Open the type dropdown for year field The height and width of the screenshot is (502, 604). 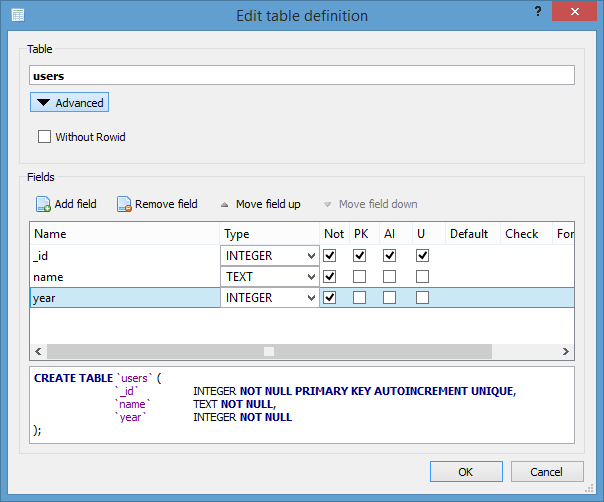pos(311,298)
